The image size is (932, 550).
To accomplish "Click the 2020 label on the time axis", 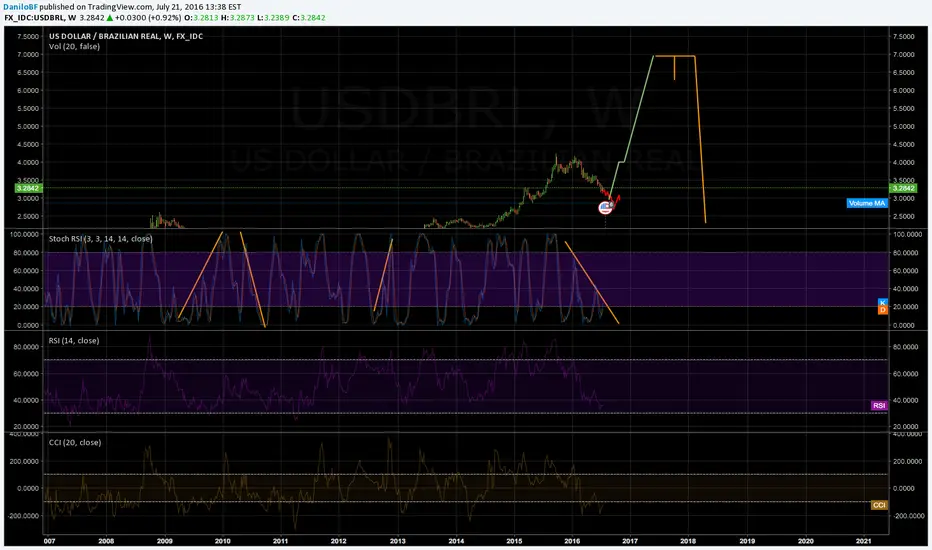I will (805, 541).
